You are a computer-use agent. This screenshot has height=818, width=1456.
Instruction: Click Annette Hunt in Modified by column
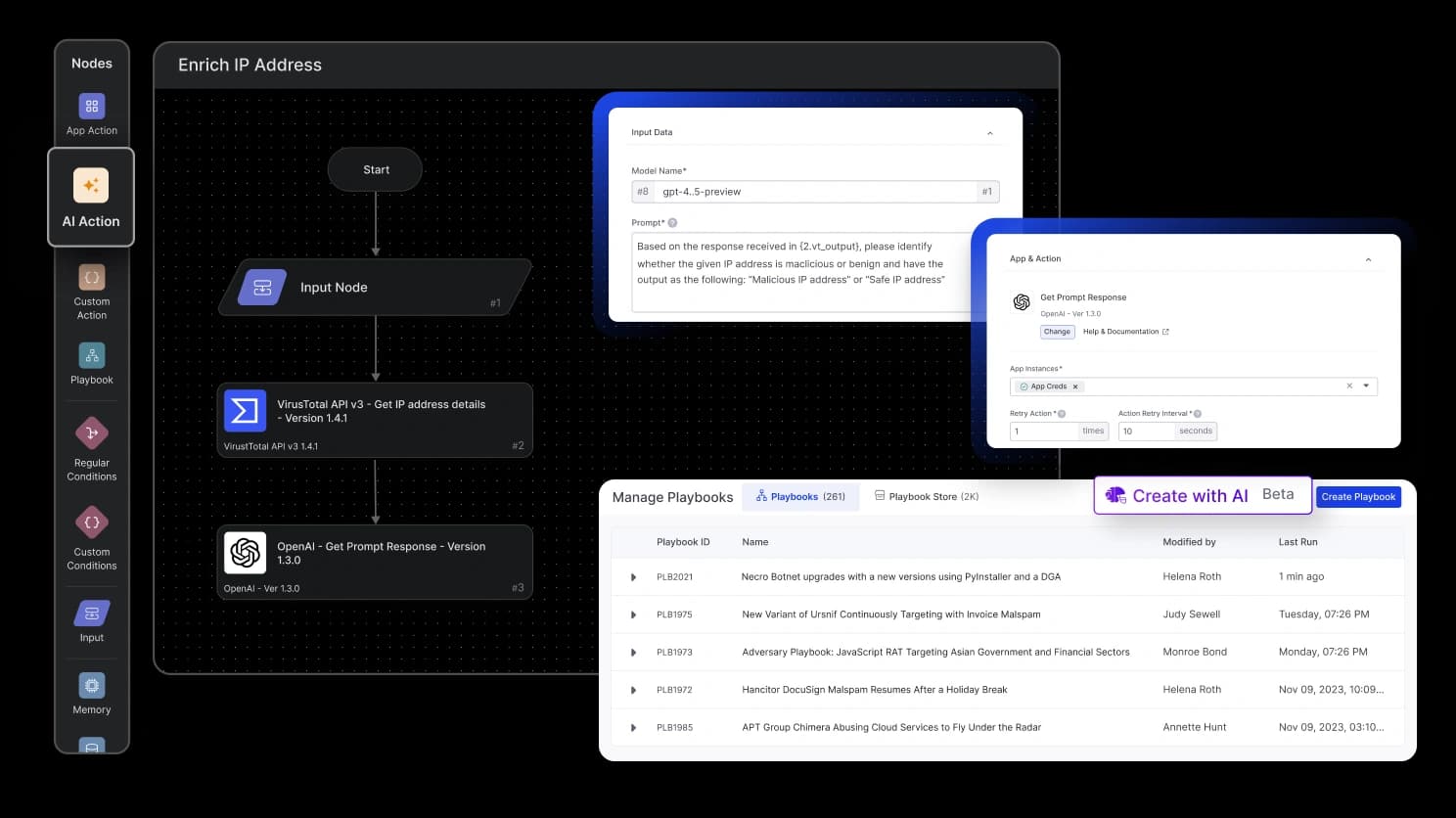click(1195, 728)
